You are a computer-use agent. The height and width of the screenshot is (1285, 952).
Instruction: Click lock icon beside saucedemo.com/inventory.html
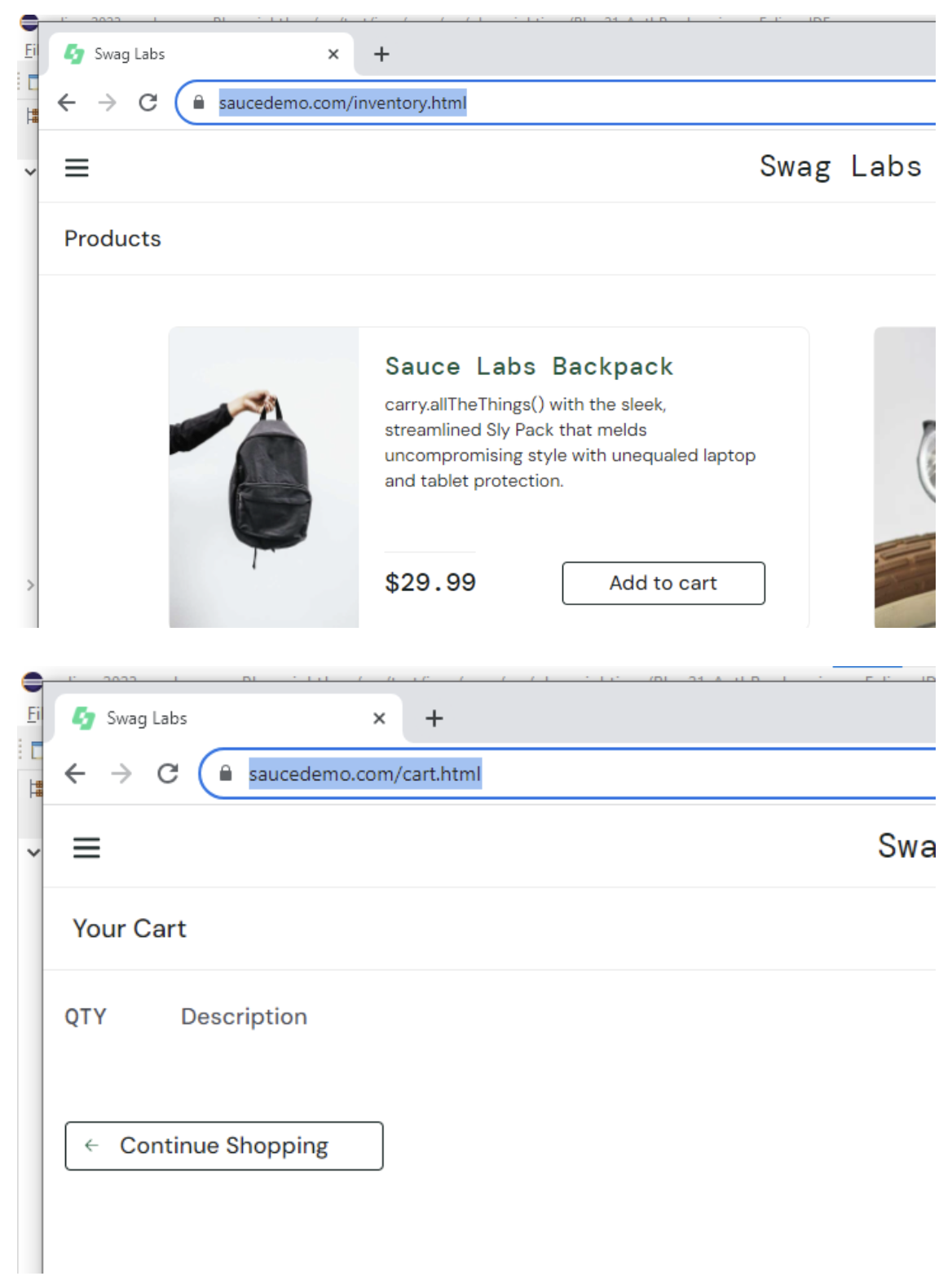[198, 103]
